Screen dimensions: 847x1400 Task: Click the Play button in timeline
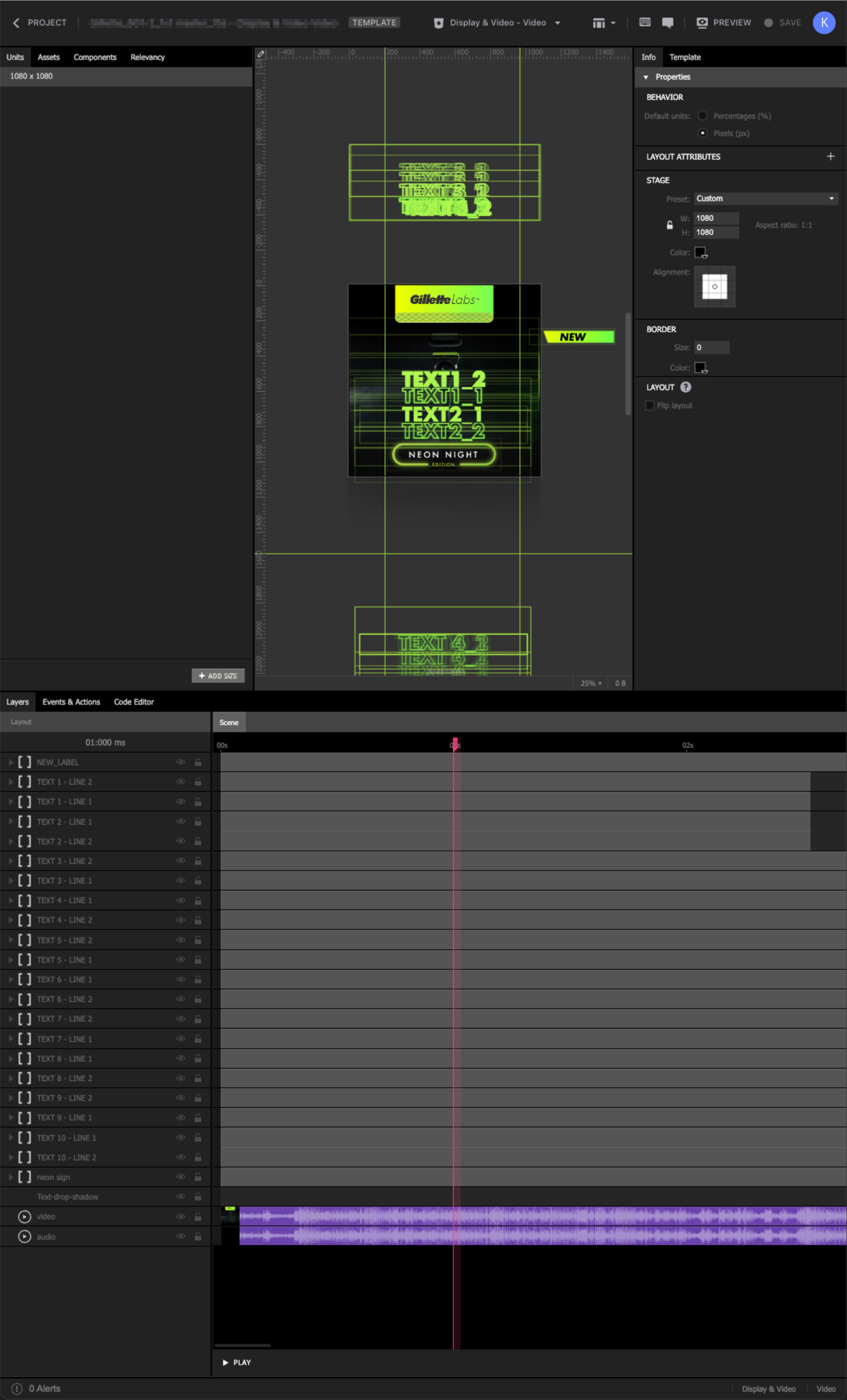tap(236, 1363)
